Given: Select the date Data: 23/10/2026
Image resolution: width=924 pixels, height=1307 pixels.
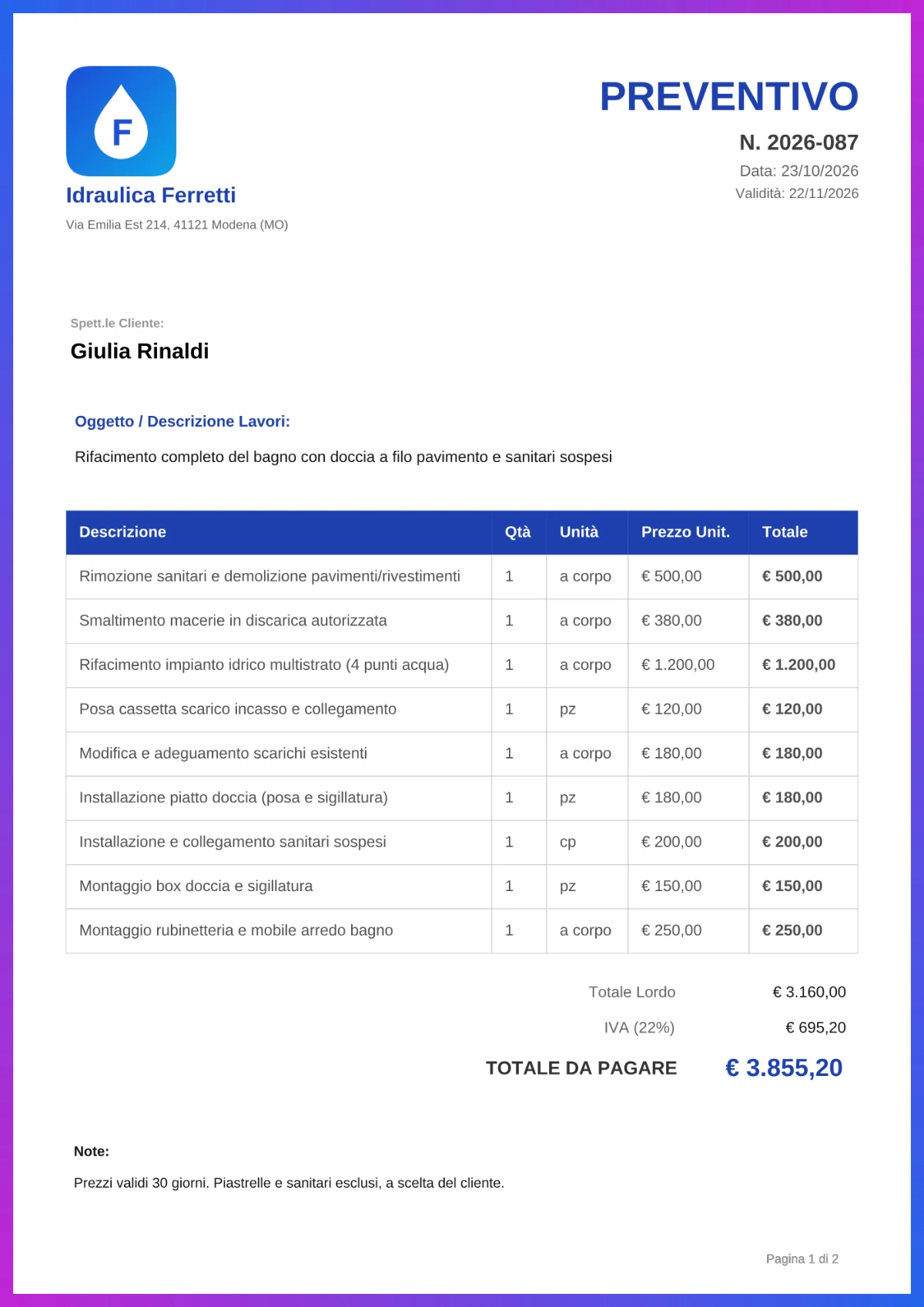Looking at the screenshot, I should click(x=798, y=171).
